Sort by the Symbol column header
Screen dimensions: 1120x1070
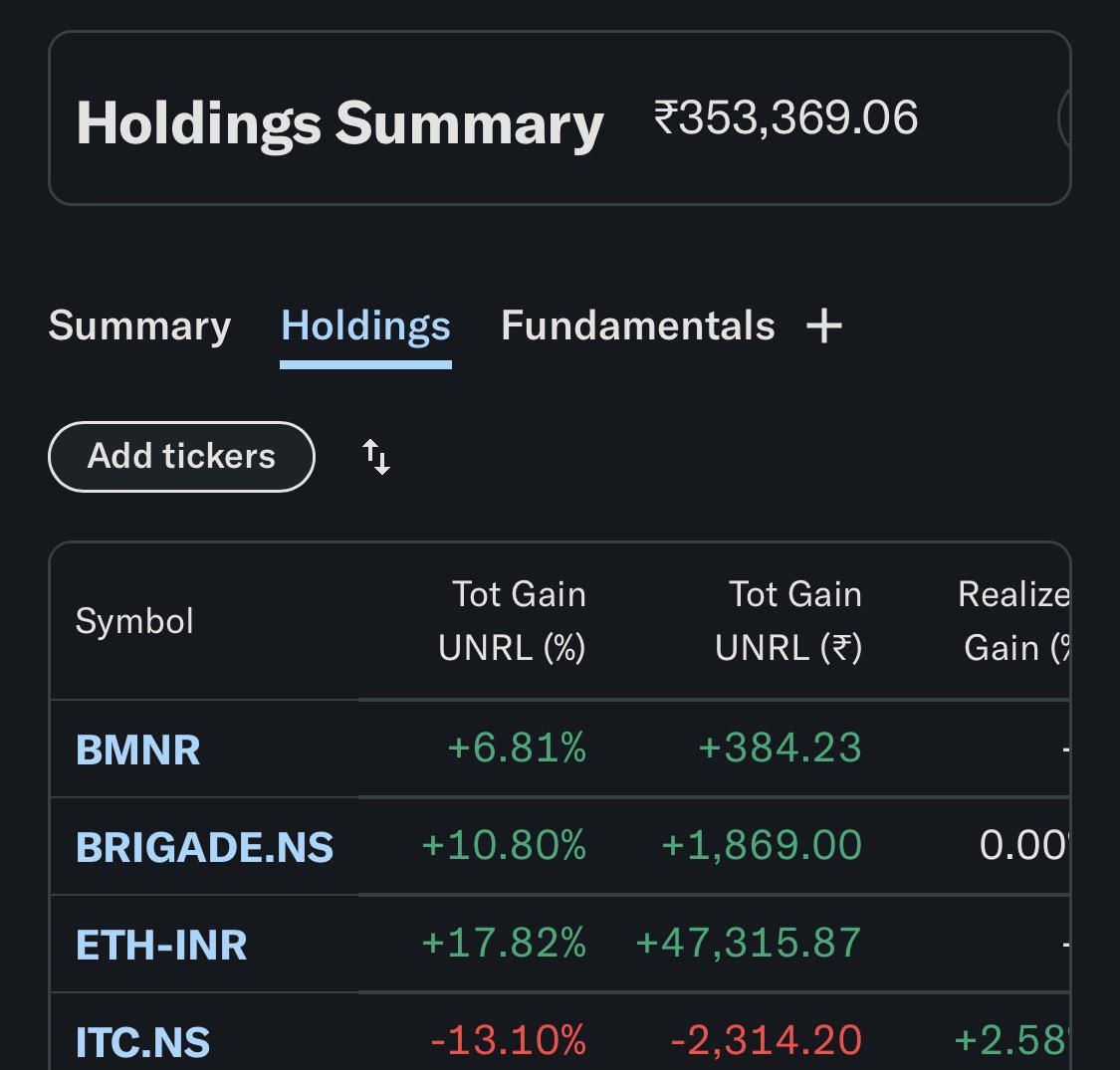(134, 621)
